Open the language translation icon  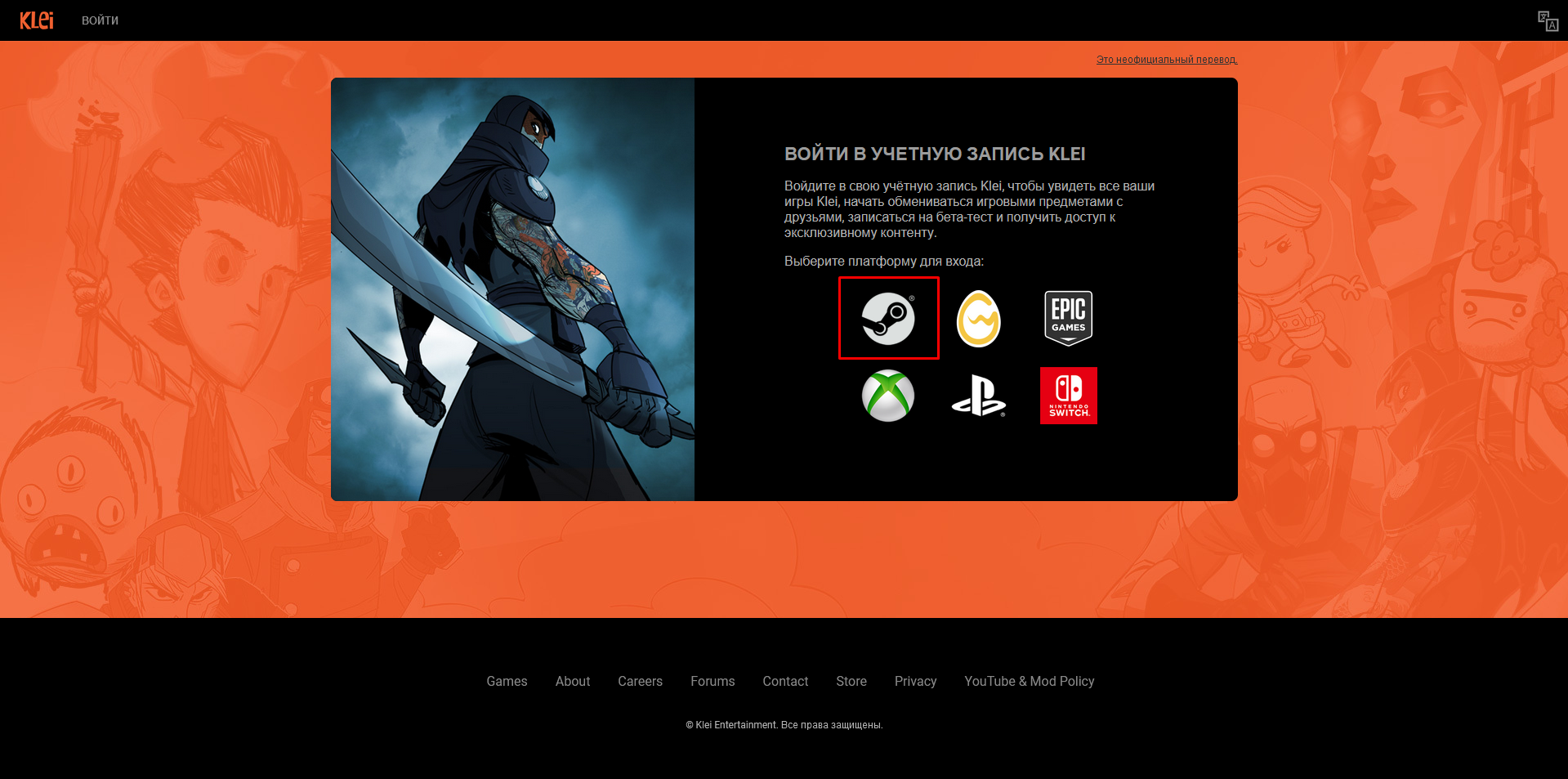[x=1548, y=20]
